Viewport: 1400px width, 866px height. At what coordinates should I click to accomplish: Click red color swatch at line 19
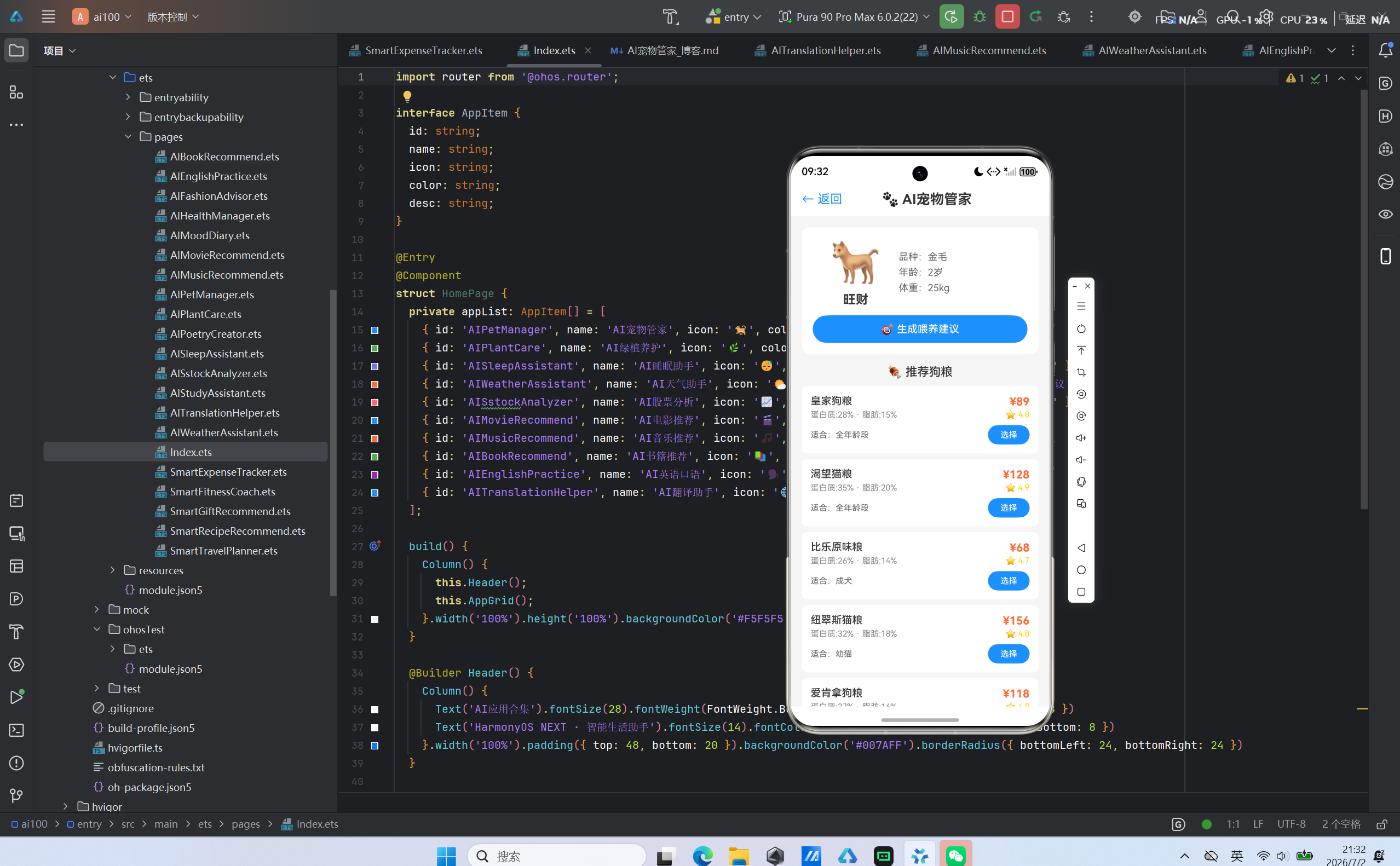tap(375, 402)
